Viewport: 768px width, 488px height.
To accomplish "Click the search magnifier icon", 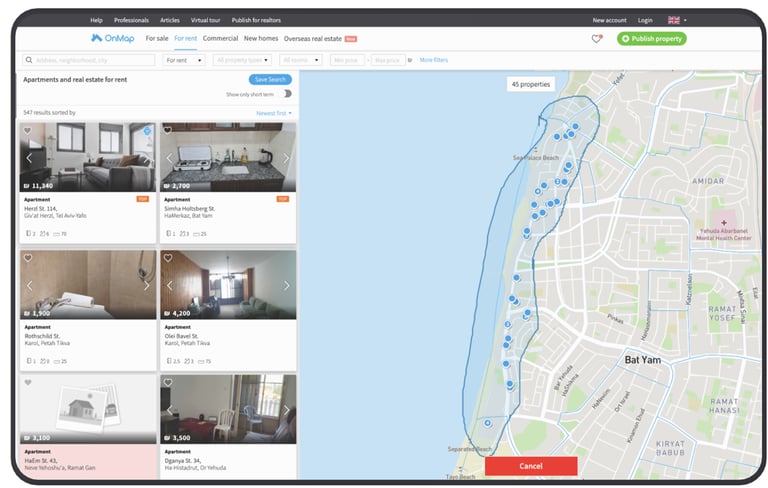I will click(x=29, y=60).
